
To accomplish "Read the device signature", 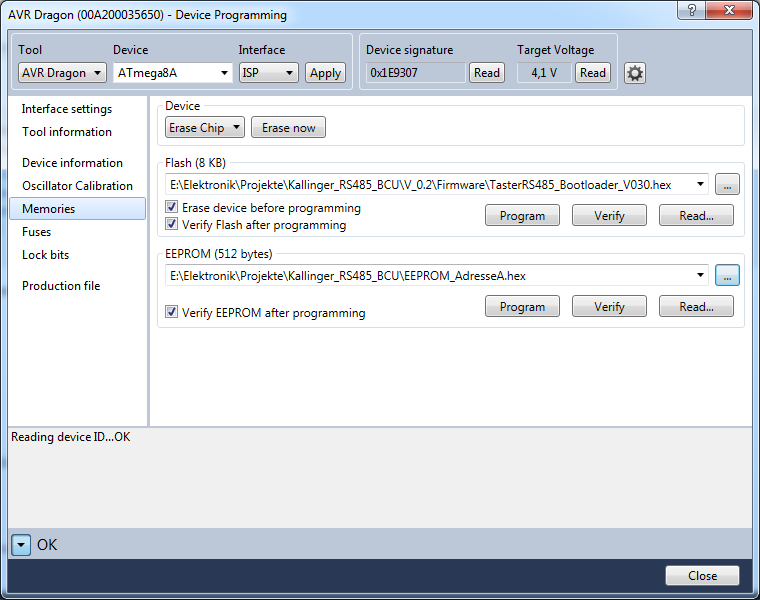I will tap(487, 73).
